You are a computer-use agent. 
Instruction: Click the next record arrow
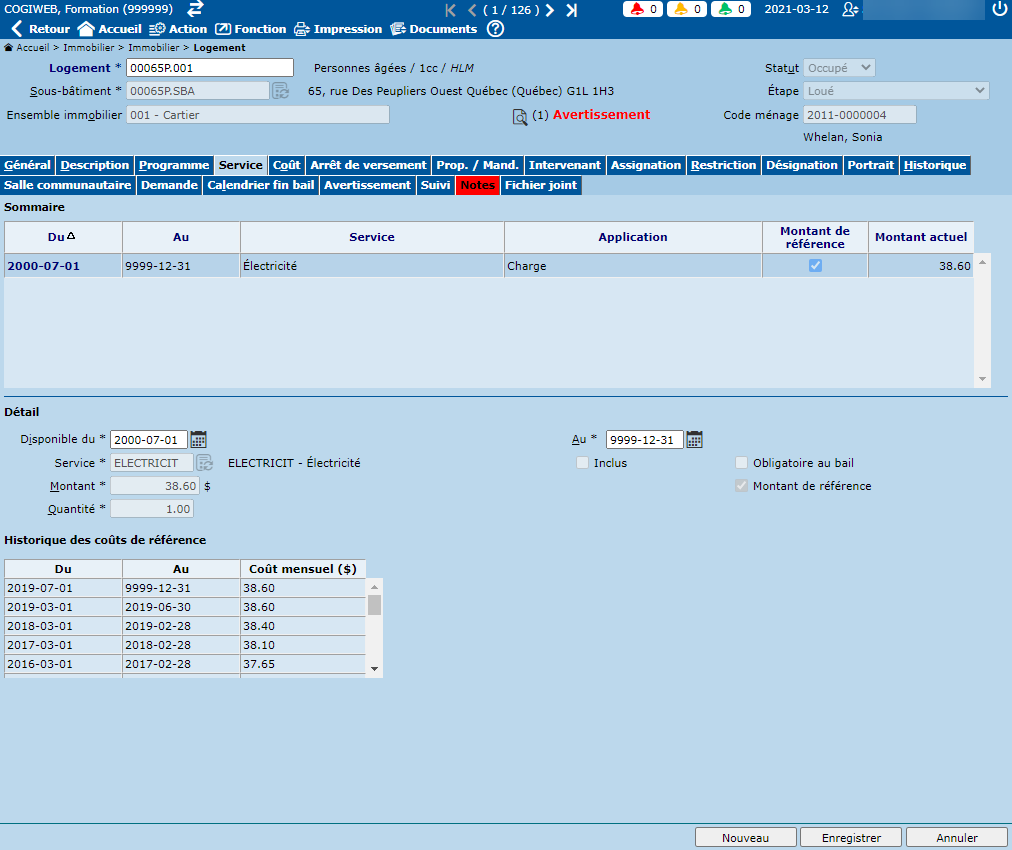[x=550, y=10]
